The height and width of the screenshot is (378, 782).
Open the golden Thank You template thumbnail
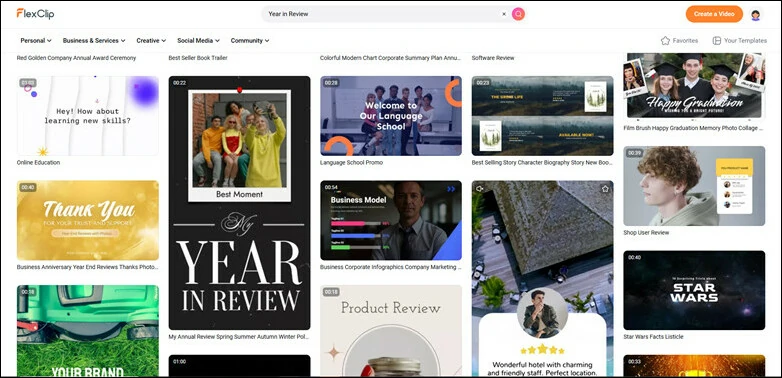click(x=88, y=220)
